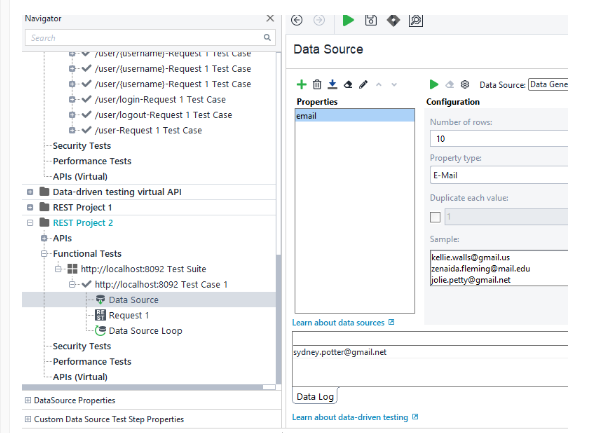Click the Navigator search magnifier icon
The image size is (605, 433).
[267, 38]
